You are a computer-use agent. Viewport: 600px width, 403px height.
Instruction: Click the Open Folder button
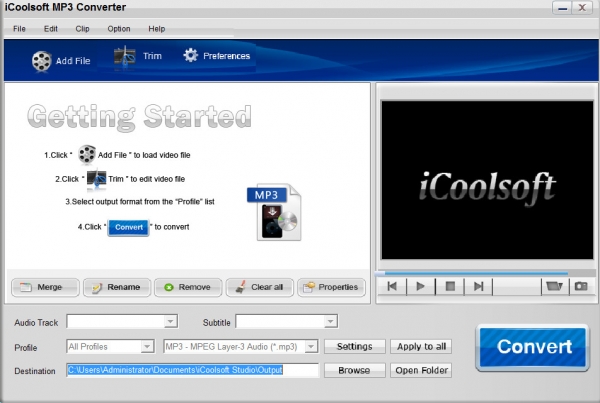point(421,370)
